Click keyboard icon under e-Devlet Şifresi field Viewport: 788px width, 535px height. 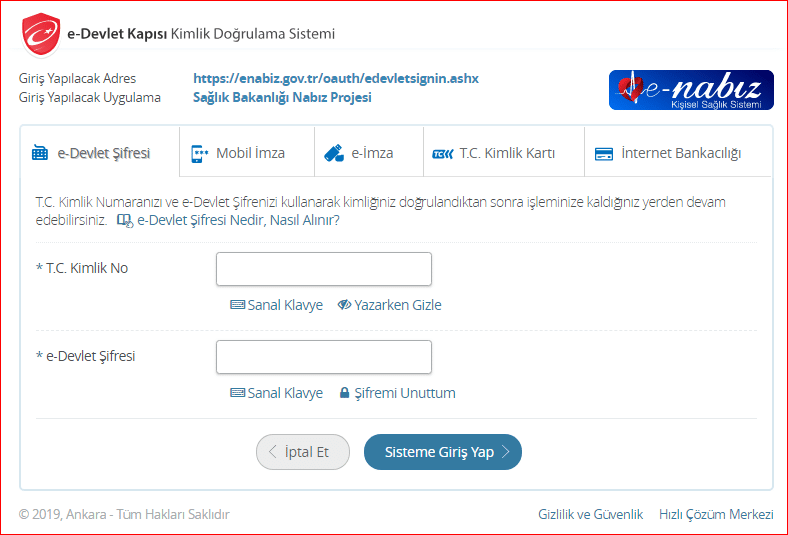click(237, 393)
